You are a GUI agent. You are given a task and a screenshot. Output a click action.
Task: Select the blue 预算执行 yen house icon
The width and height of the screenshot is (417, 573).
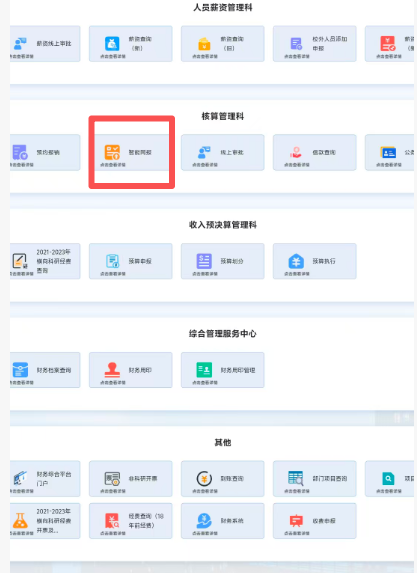[296, 261]
